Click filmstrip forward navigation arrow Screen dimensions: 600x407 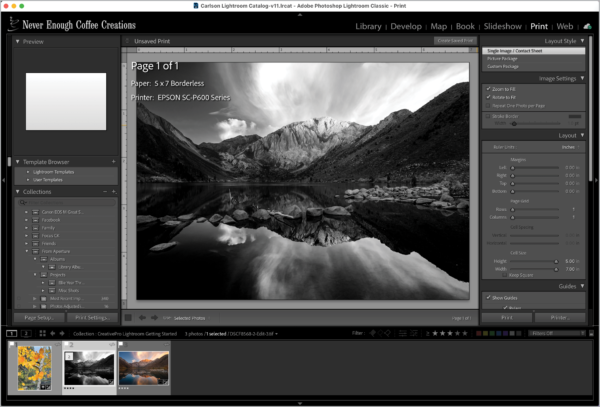click(x=62, y=334)
